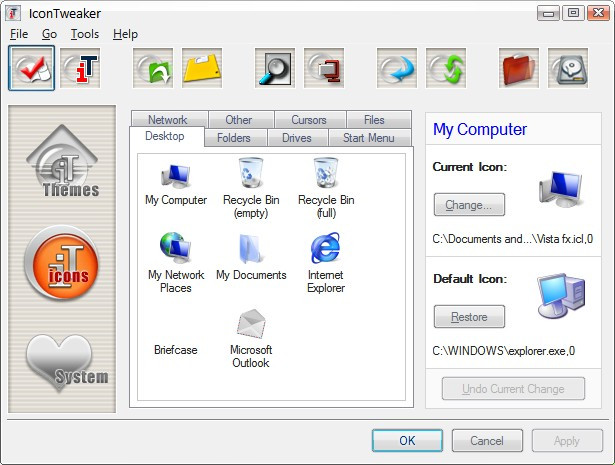This screenshot has width=615, height=465.
Task: Click the green refresh arrows toolbar icon
Action: [446, 68]
